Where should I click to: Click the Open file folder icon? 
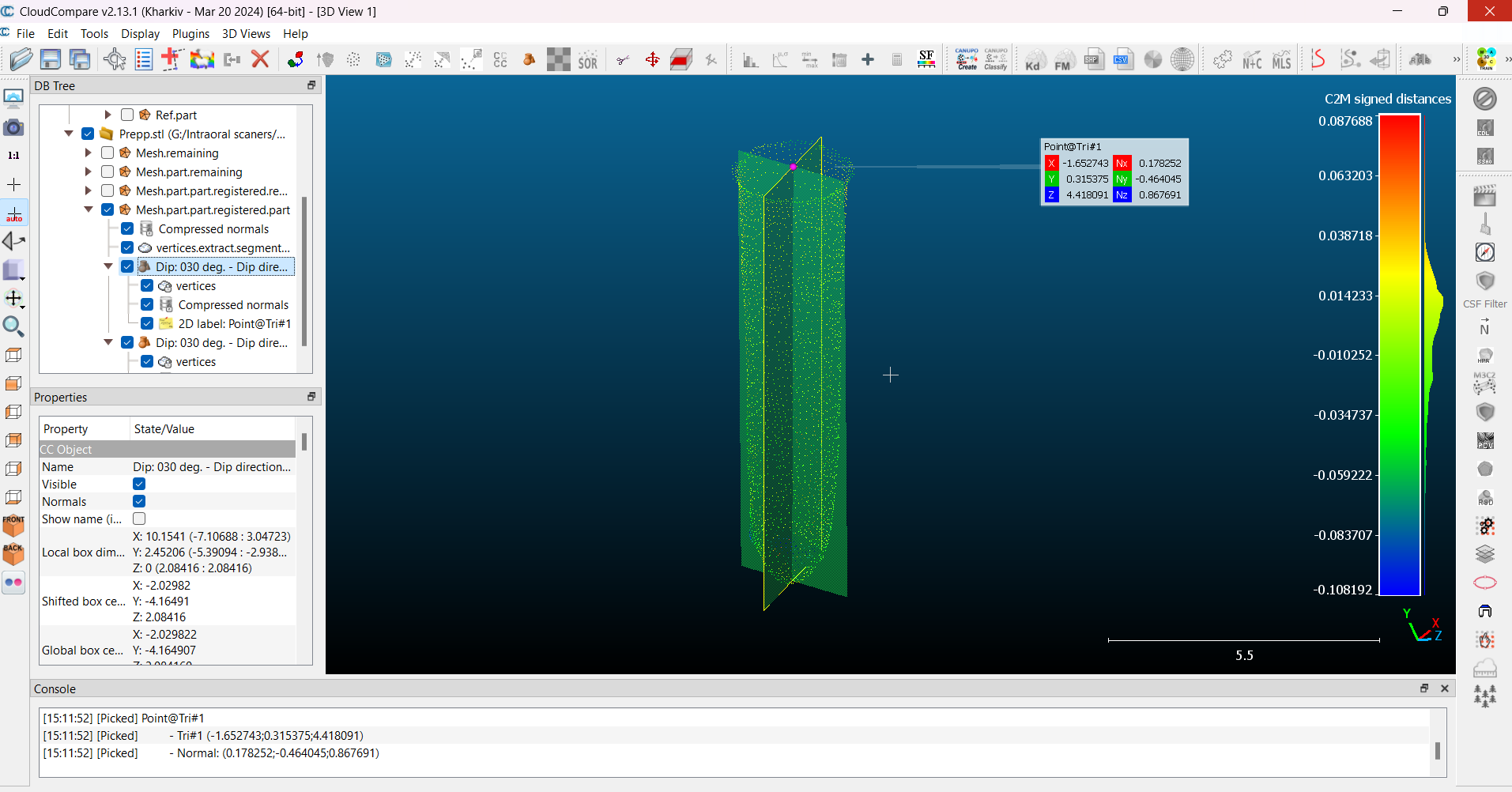tap(21, 59)
